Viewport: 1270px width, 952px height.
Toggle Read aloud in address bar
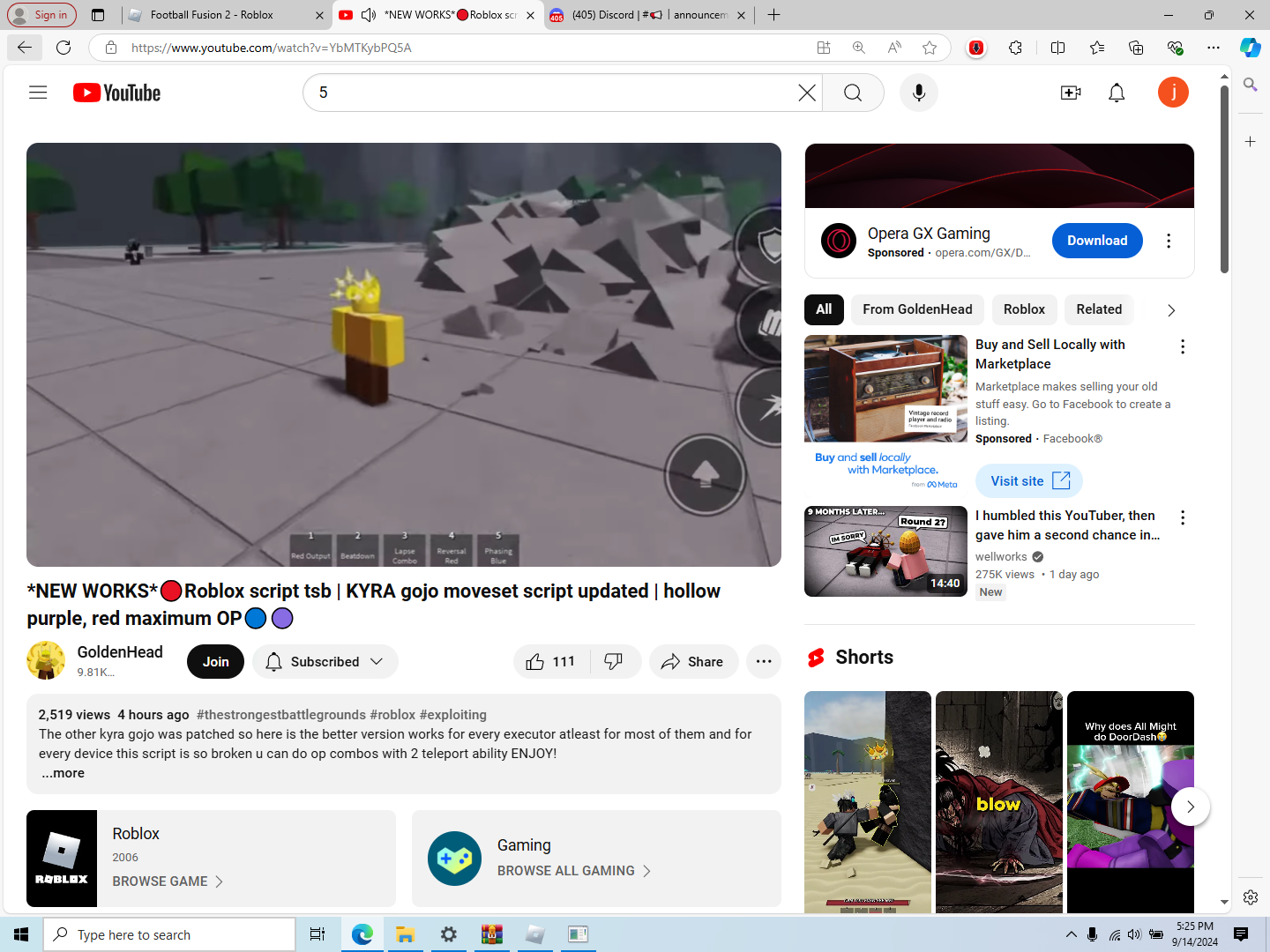coord(894,48)
